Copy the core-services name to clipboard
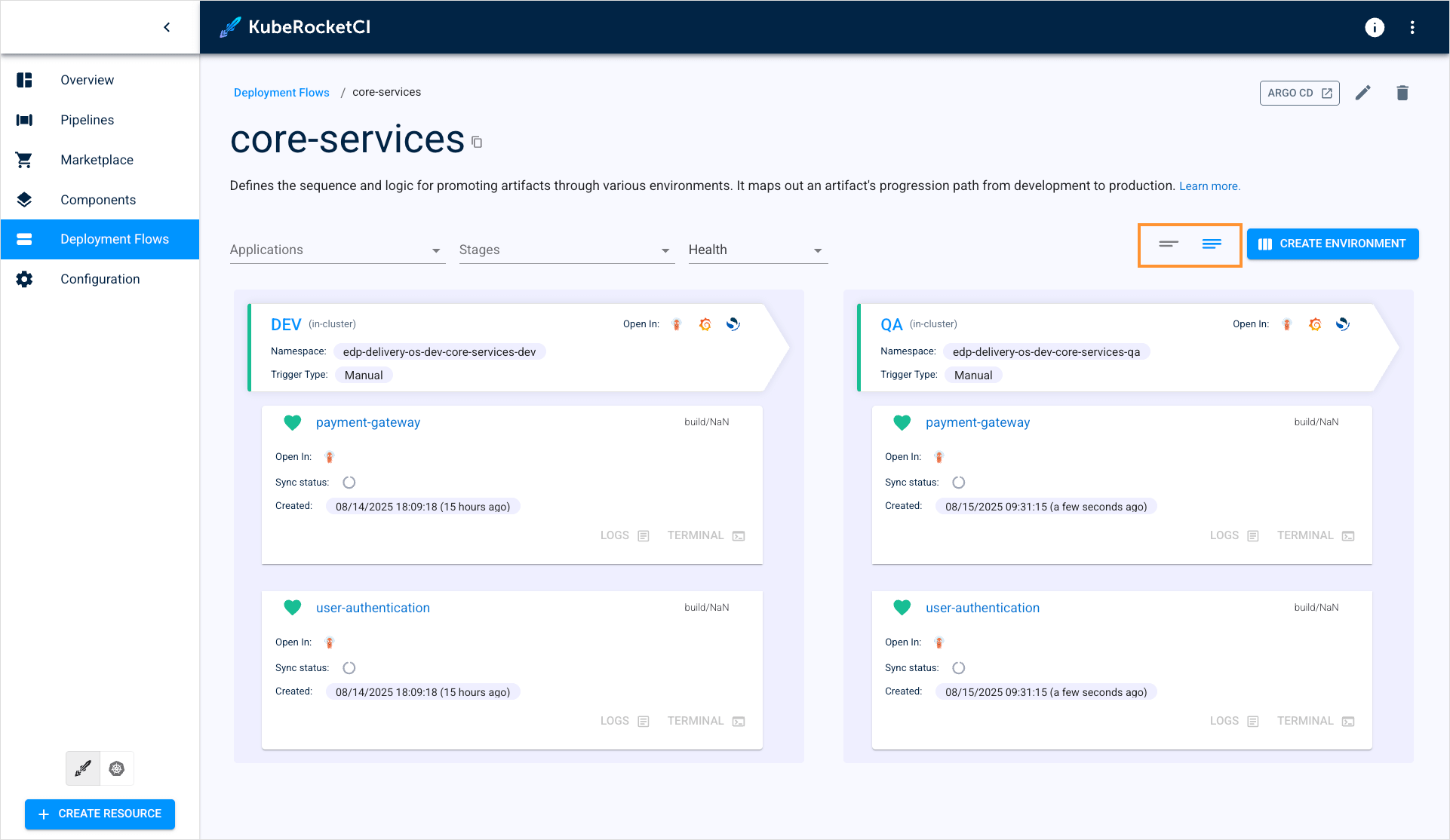This screenshot has width=1450, height=840. pos(477,142)
